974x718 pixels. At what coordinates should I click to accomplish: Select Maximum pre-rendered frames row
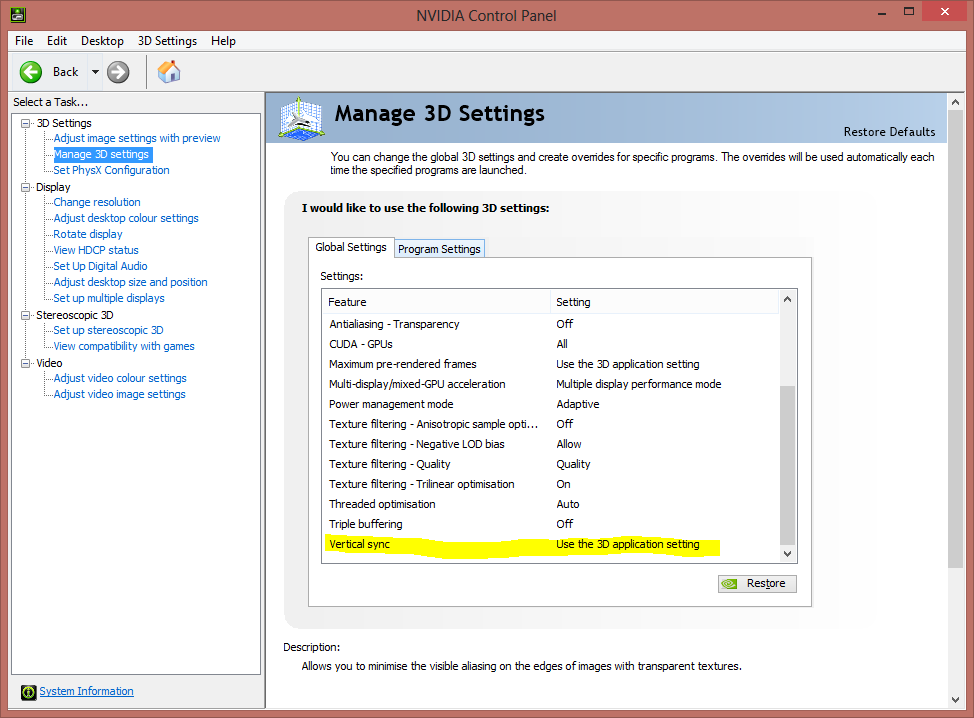(x=551, y=365)
